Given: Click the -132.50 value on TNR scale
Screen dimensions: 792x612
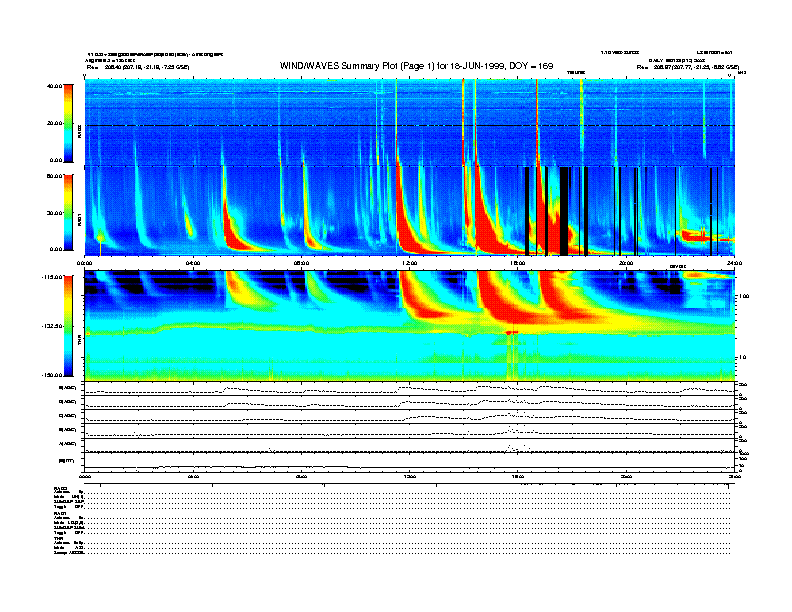Looking at the screenshot, I should (52, 326).
